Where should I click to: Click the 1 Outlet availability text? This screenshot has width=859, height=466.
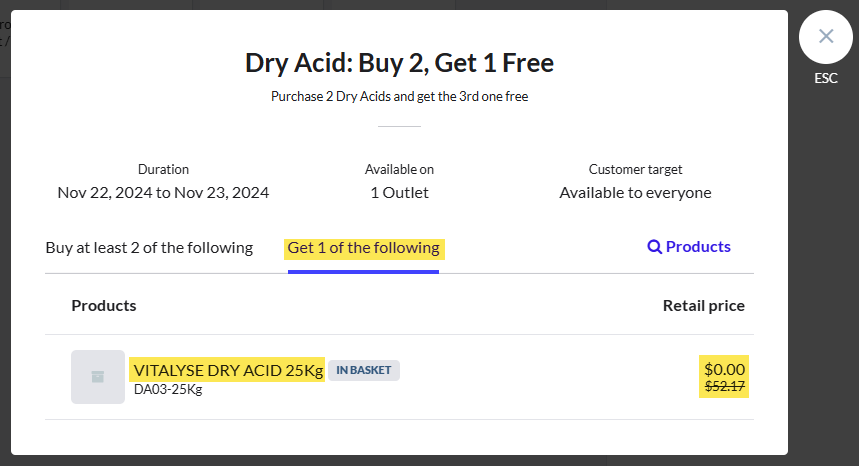[399, 193]
